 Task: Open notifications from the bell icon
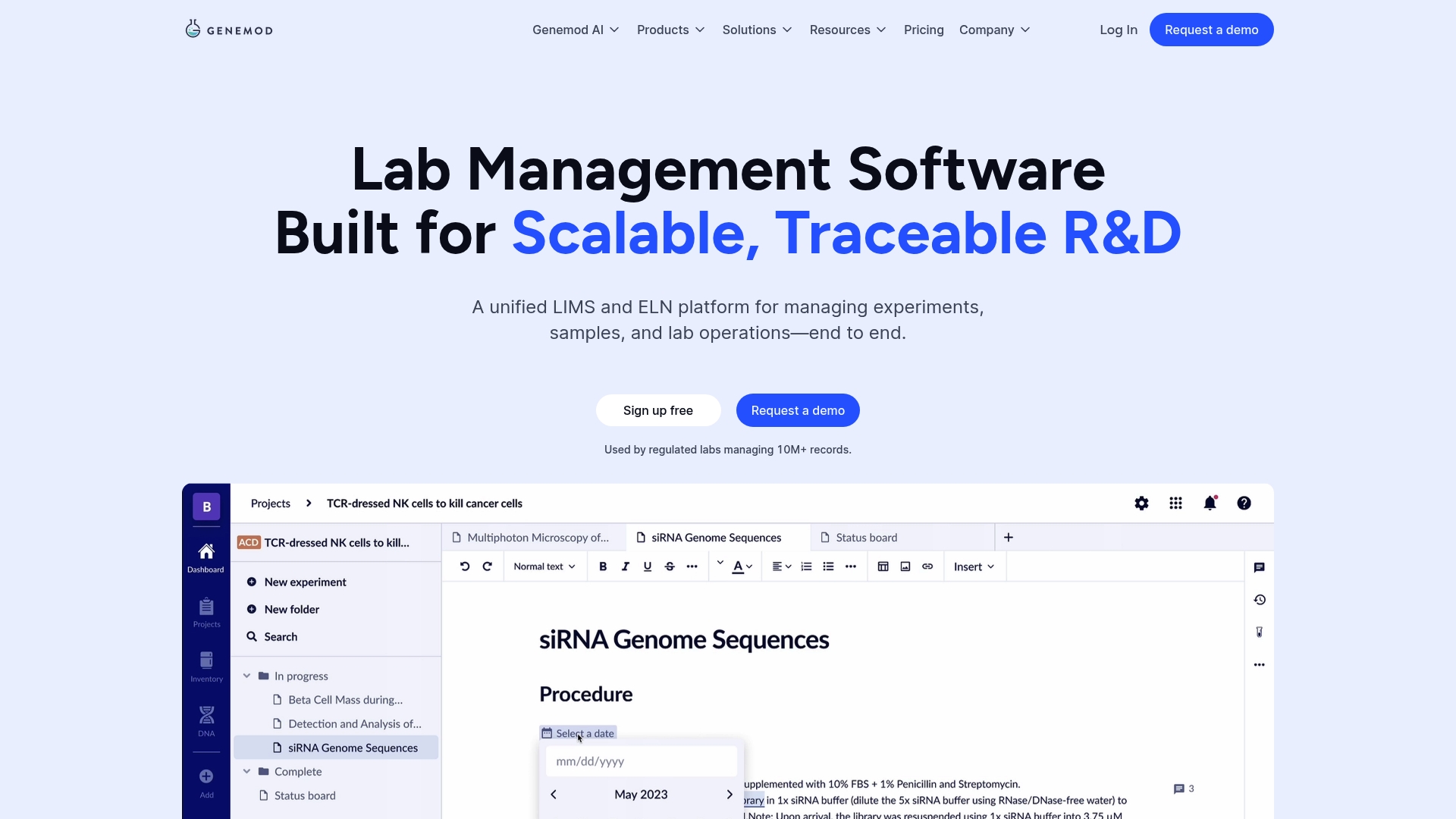[1210, 503]
